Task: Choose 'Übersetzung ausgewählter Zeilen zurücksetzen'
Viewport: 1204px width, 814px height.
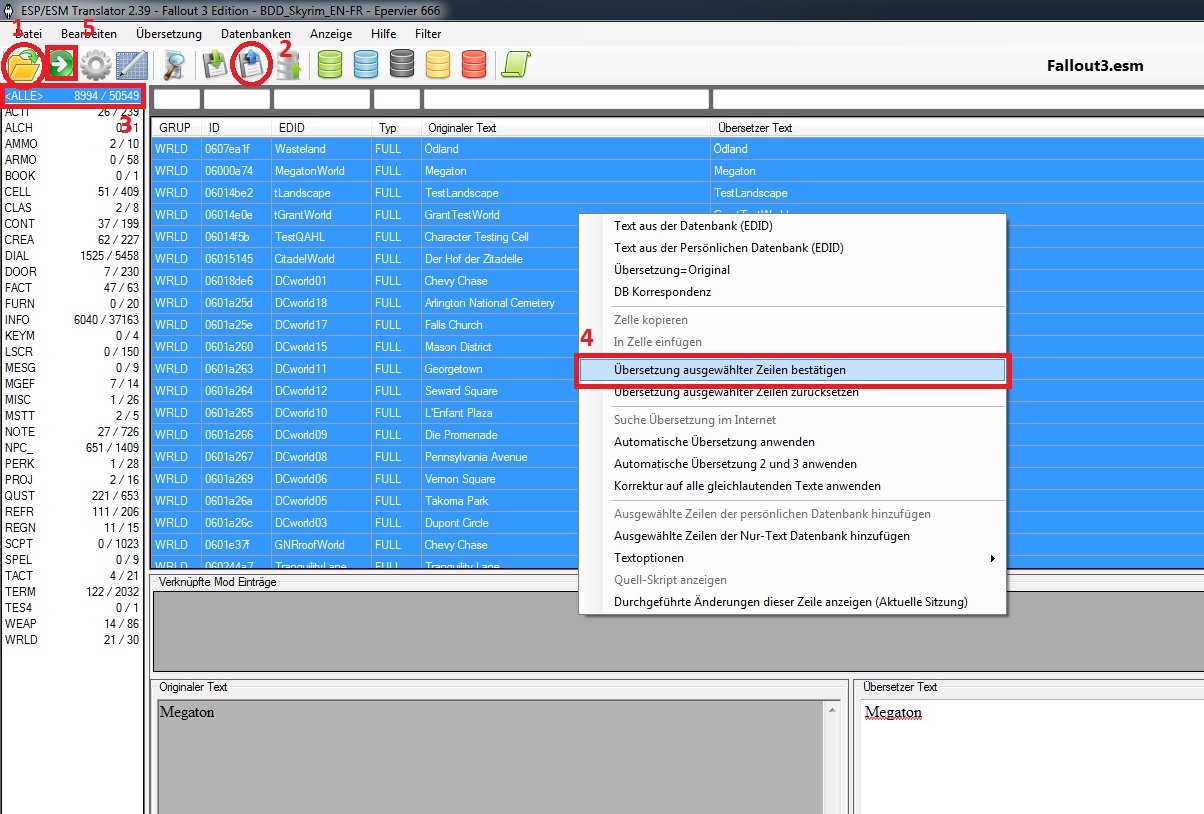Action: 794,392
